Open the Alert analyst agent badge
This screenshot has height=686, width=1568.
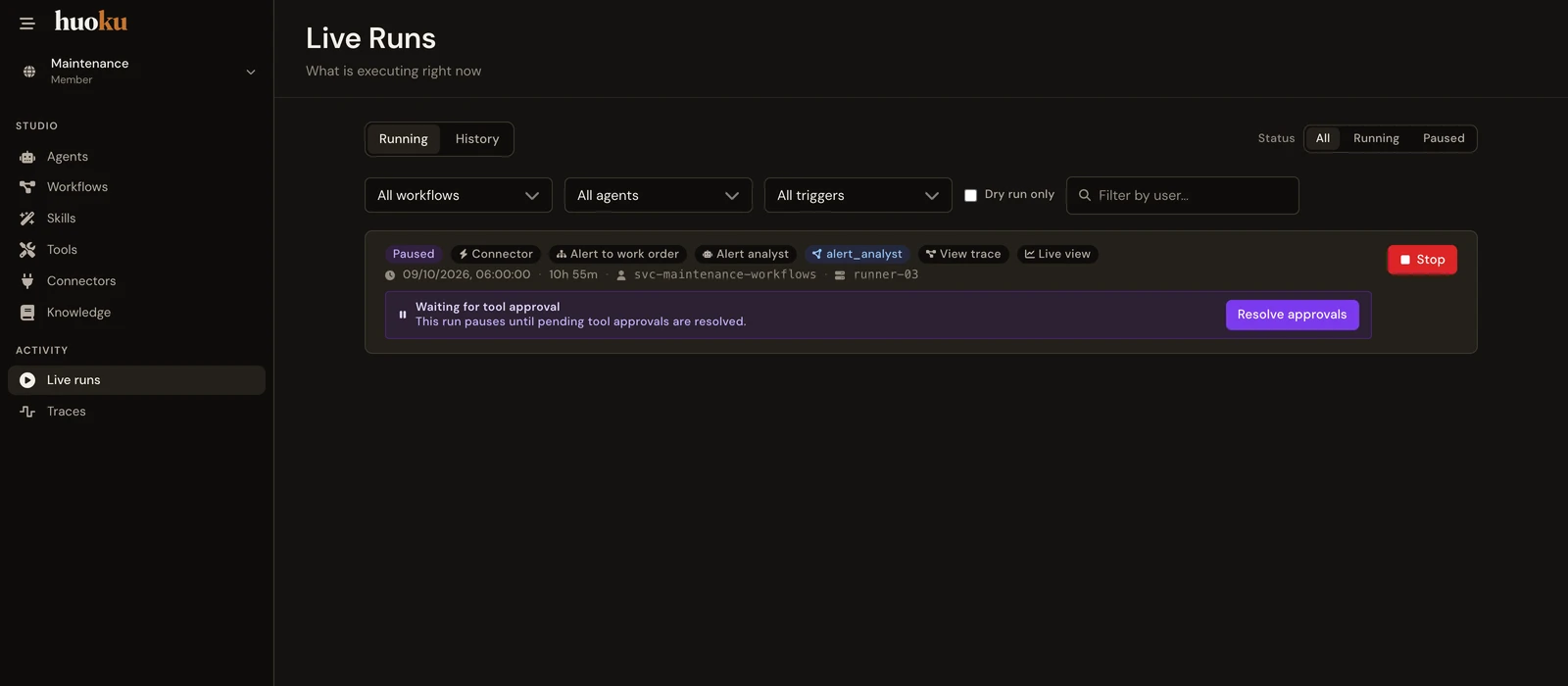(x=746, y=254)
